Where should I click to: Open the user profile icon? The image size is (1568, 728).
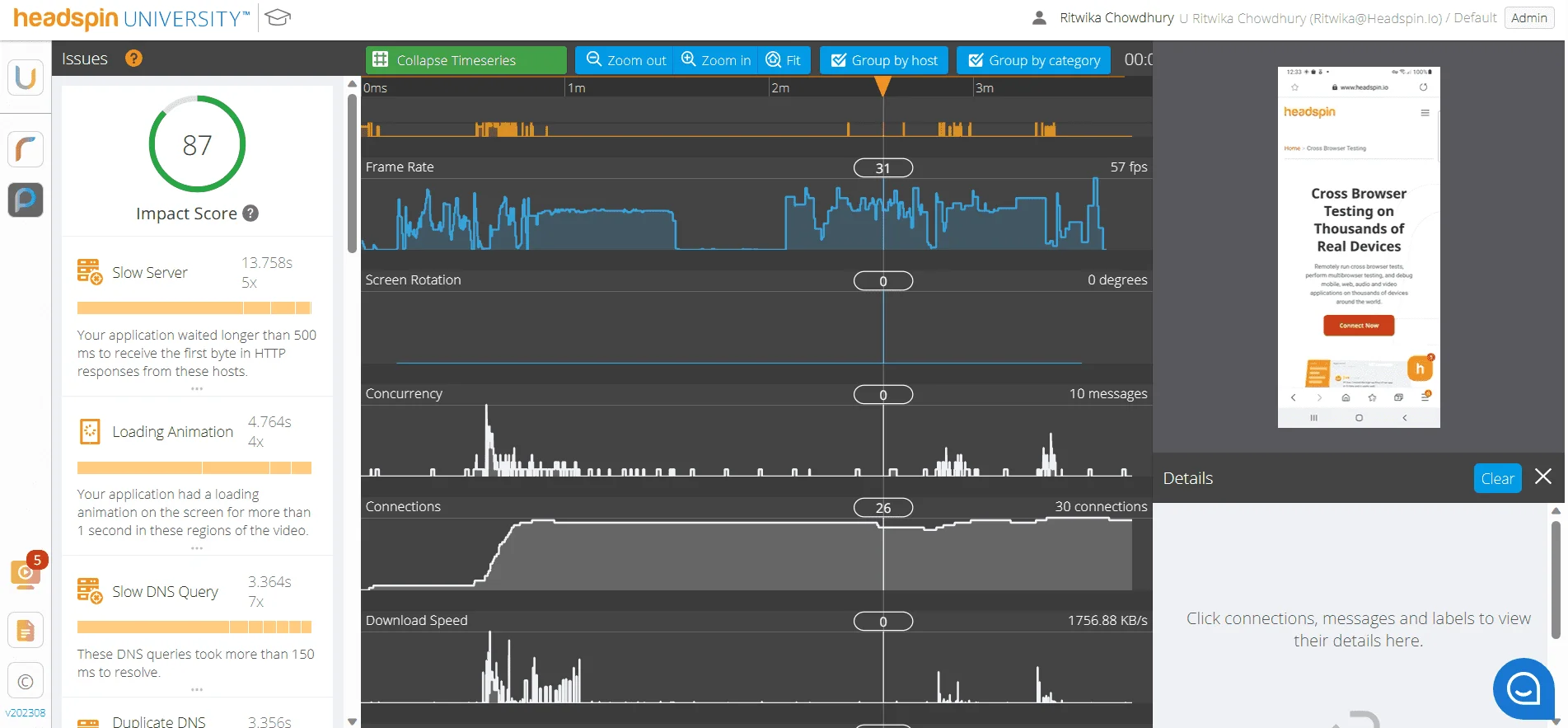(x=1039, y=17)
